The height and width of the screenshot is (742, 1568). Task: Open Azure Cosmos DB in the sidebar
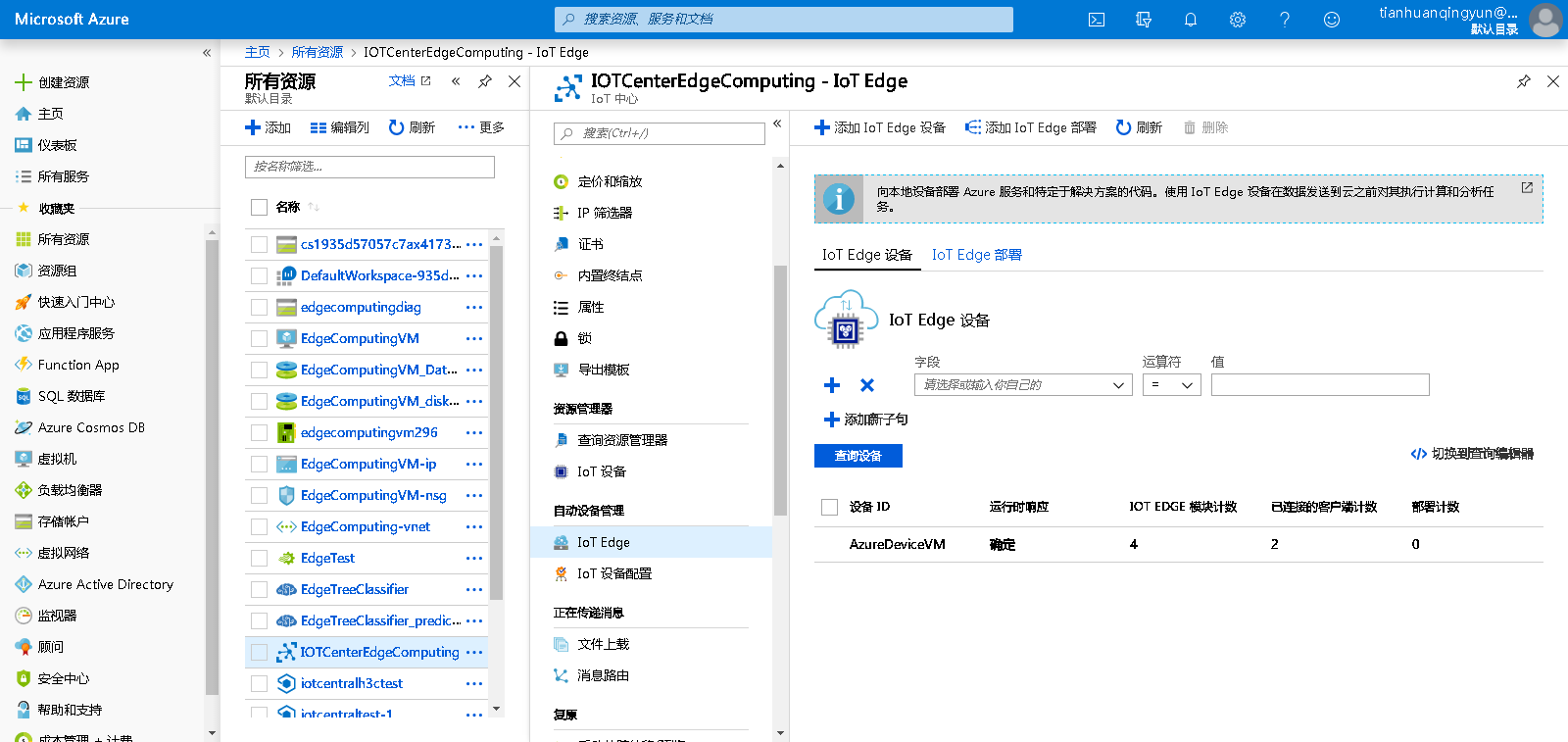91,427
